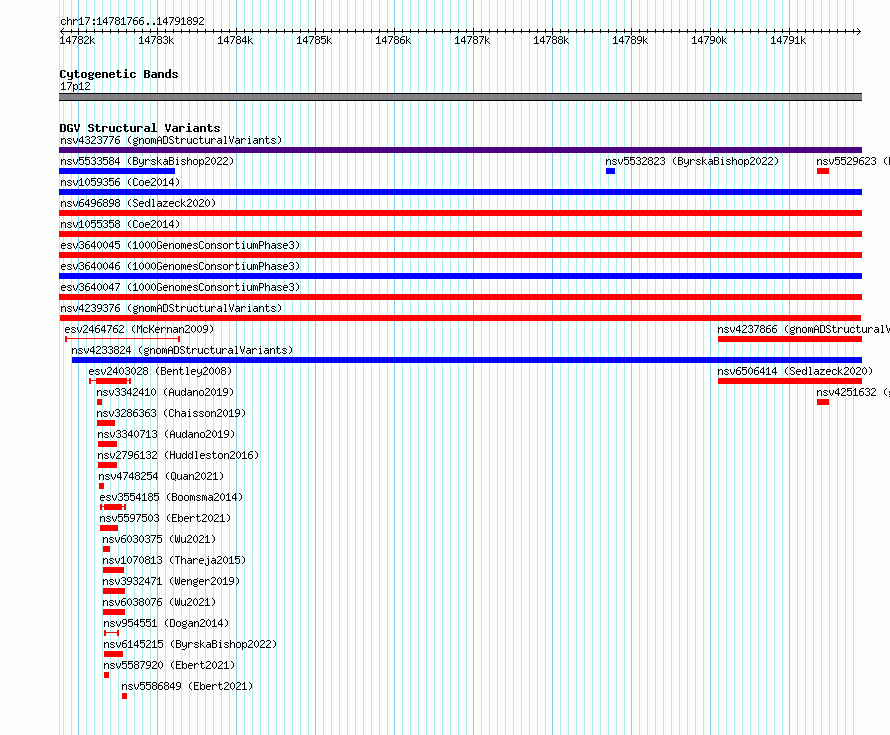The image size is (890, 735).
Task: Open esv2403028 Bentley2008 variant
Action: tap(160, 371)
